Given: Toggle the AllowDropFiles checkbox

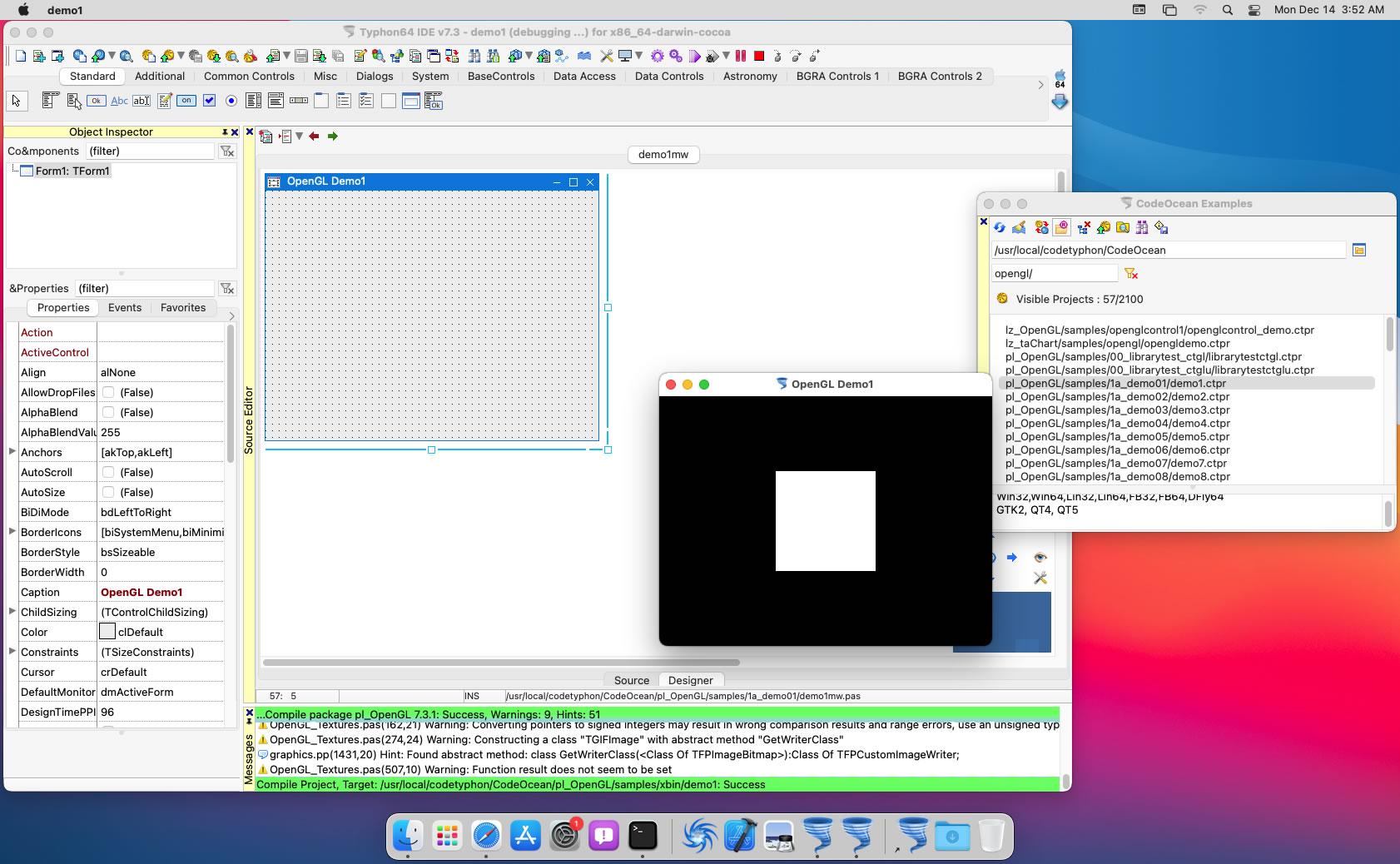Looking at the screenshot, I should pyautogui.click(x=108, y=392).
